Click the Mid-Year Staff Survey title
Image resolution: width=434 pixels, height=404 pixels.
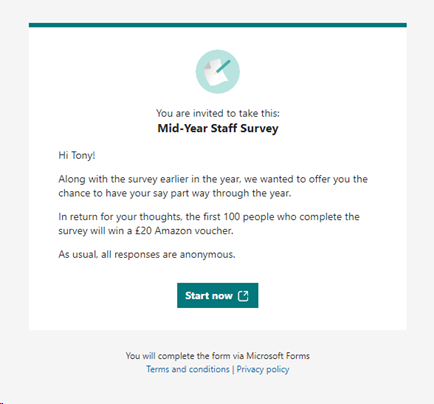point(218,128)
